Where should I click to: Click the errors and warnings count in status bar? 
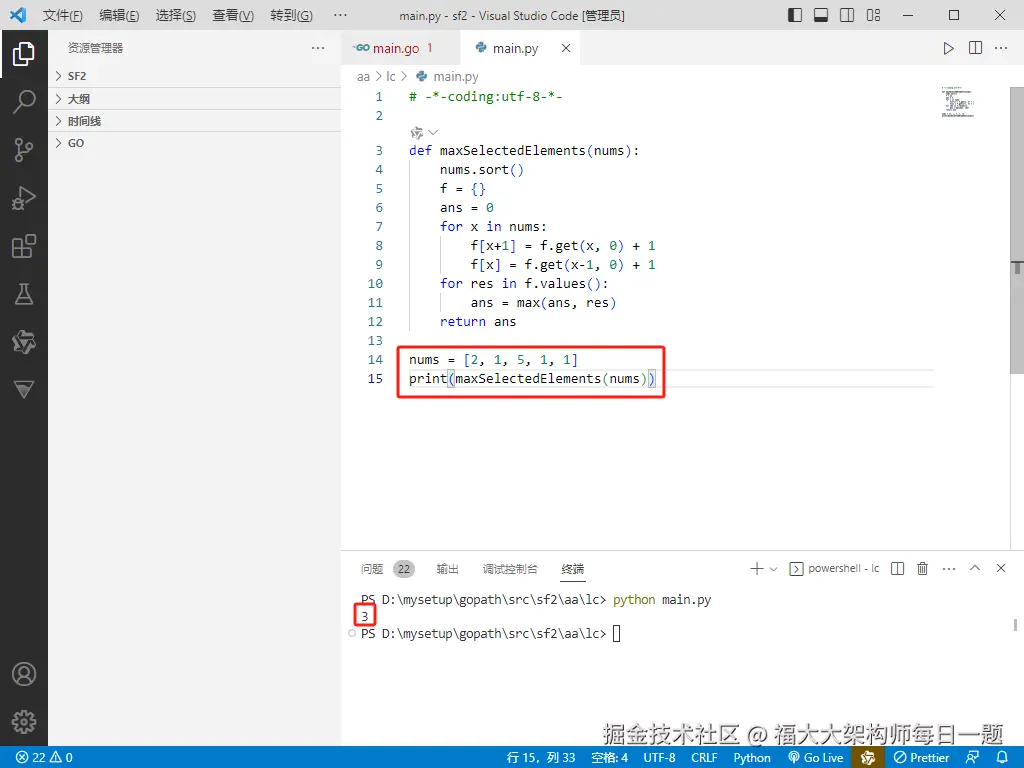tap(44, 757)
